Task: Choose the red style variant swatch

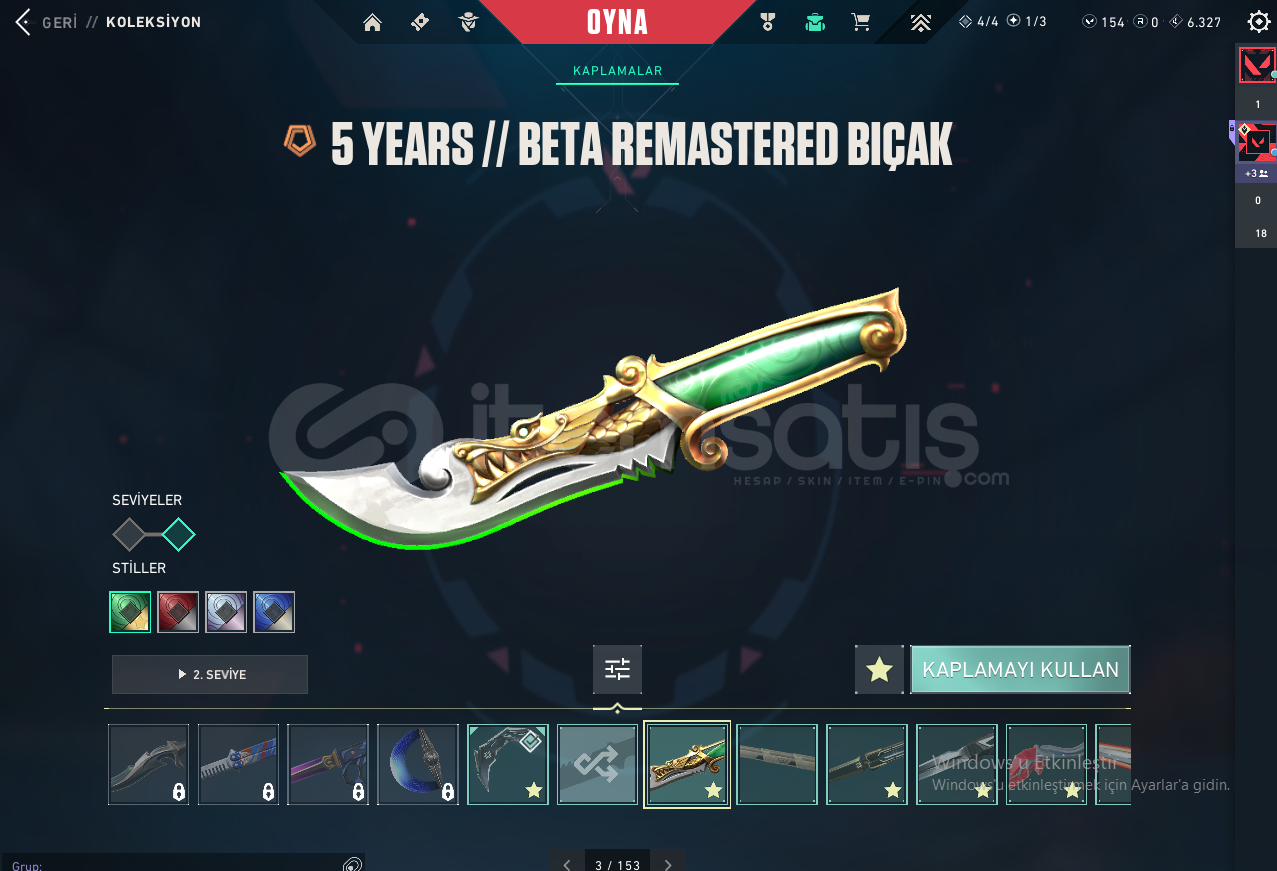Action: (178, 612)
